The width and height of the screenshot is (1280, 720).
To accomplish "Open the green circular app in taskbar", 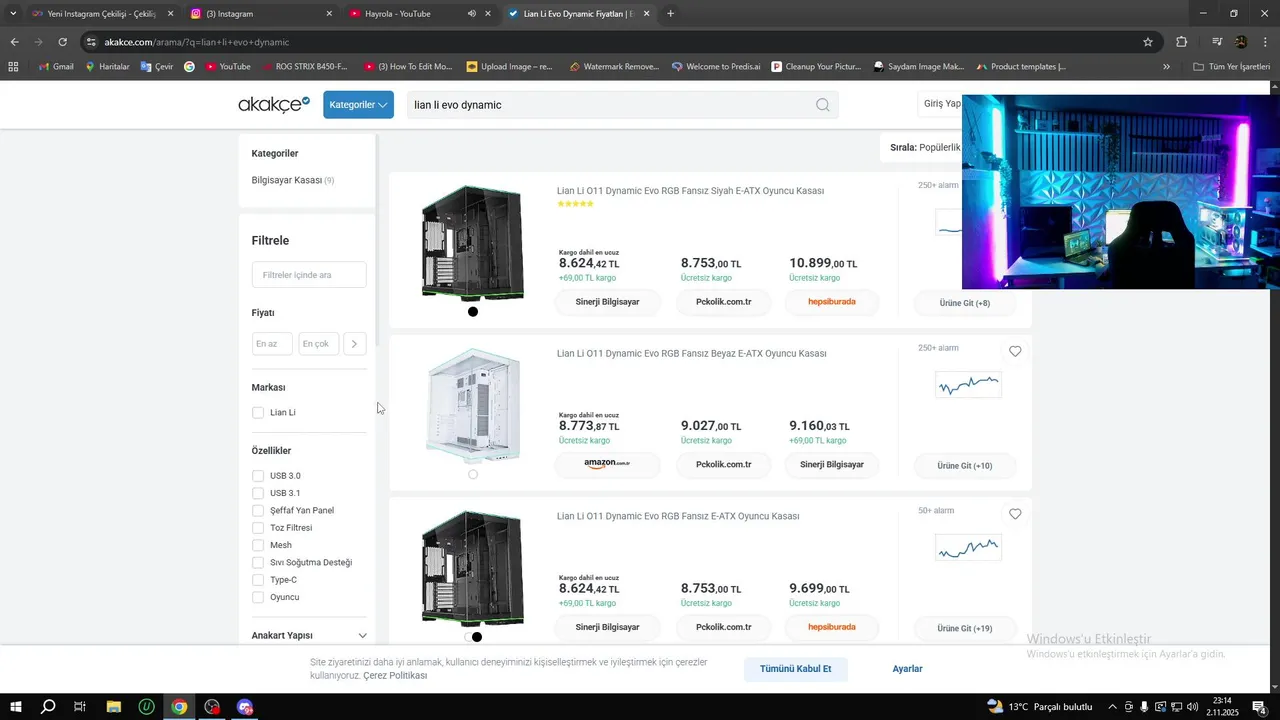I will click(146, 707).
